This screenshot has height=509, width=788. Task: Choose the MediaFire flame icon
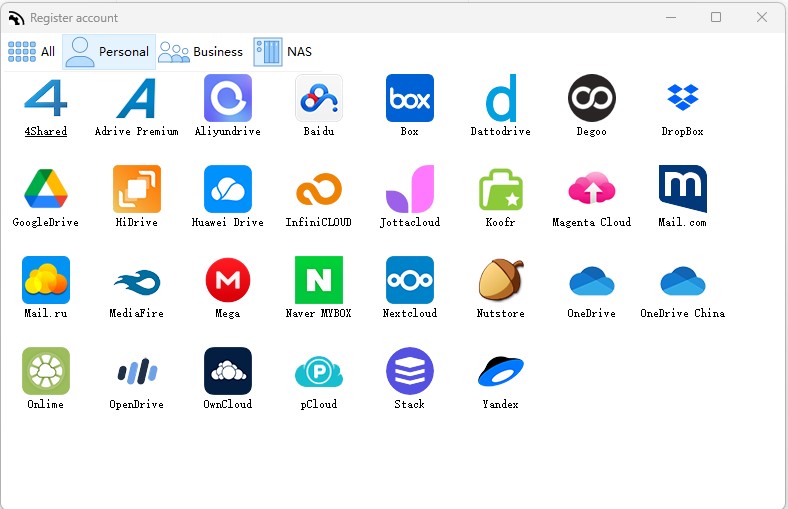point(137,280)
